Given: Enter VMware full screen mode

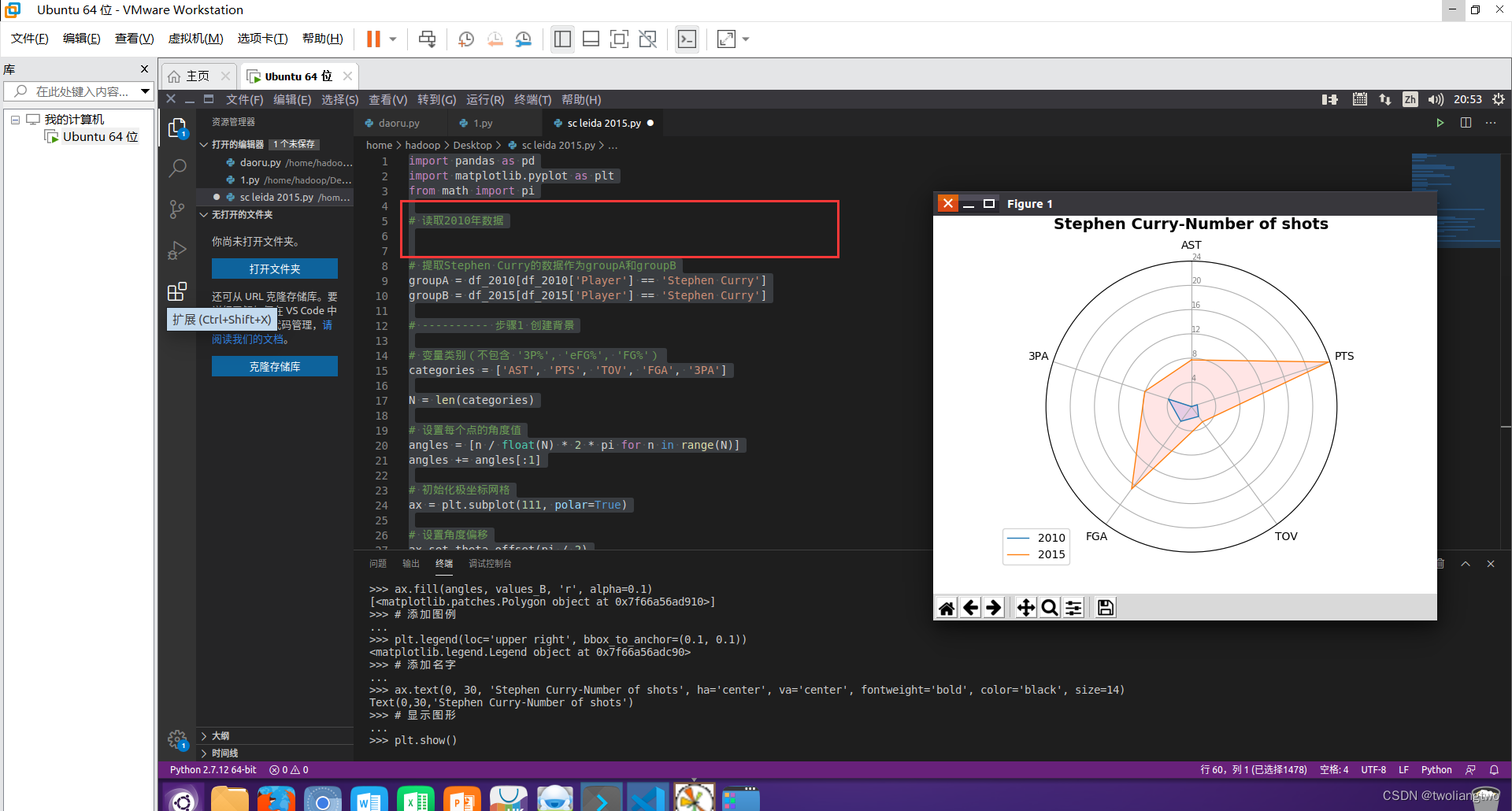Looking at the screenshot, I should click(619, 39).
